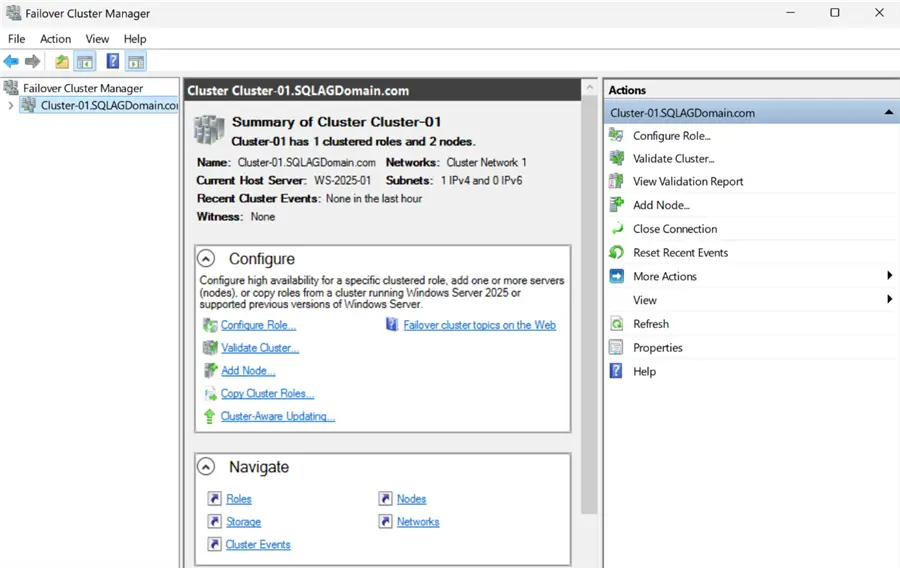The image size is (900, 568).
Task: Open the Copy Cluster Roles link
Action: (267, 394)
